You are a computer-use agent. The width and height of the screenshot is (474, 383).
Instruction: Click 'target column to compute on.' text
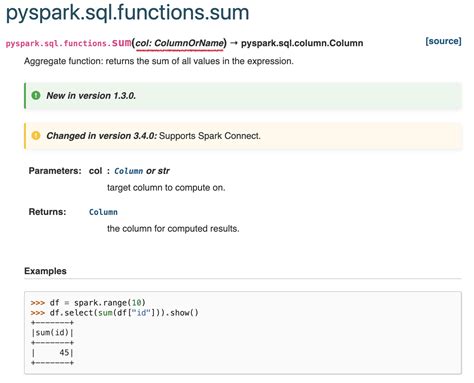166,188
